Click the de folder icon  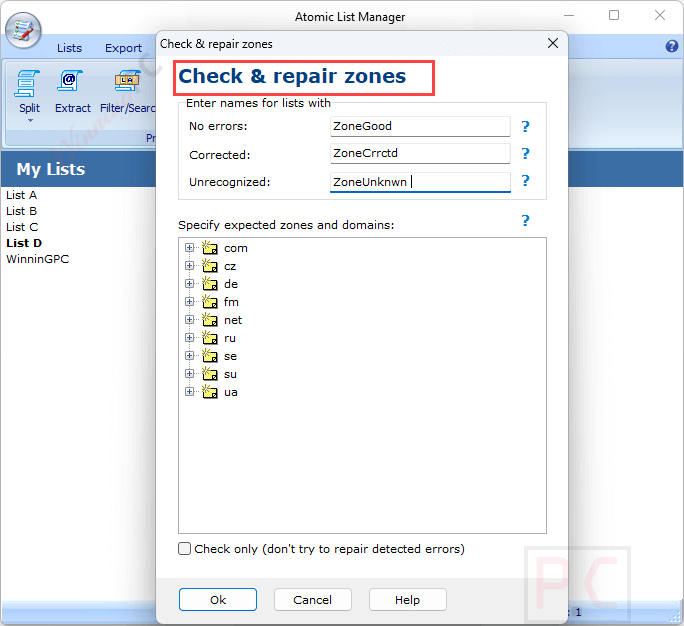[210, 284]
